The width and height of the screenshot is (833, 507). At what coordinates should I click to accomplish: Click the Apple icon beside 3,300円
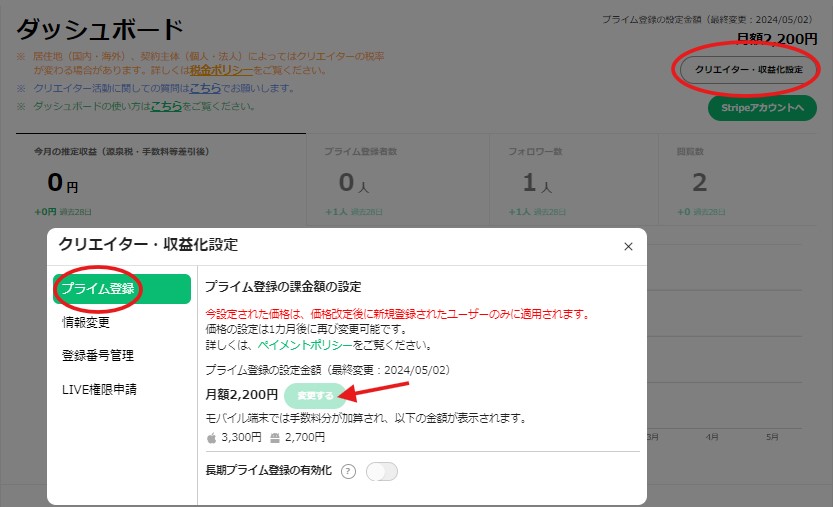(x=211, y=437)
